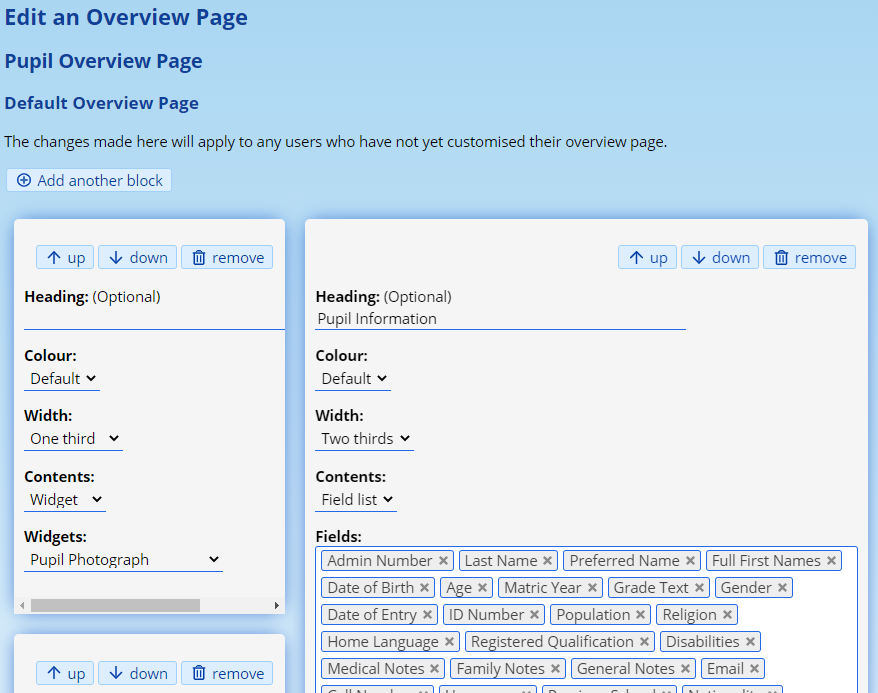This screenshot has width=878, height=693.
Task: Remove the Medical Notes tag
Action: [x=435, y=669]
